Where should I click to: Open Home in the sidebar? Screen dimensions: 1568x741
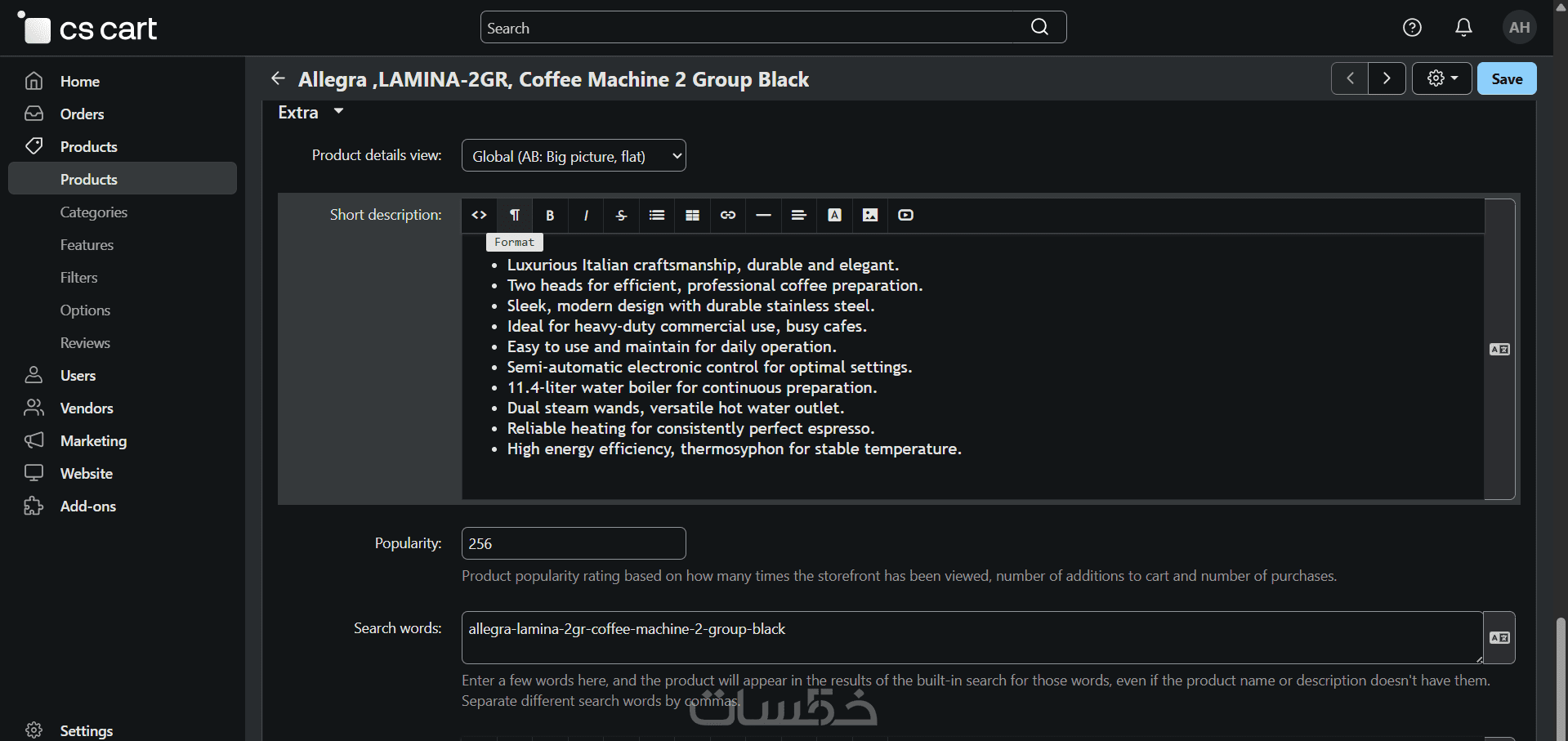pyautogui.click(x=80, y=81)
